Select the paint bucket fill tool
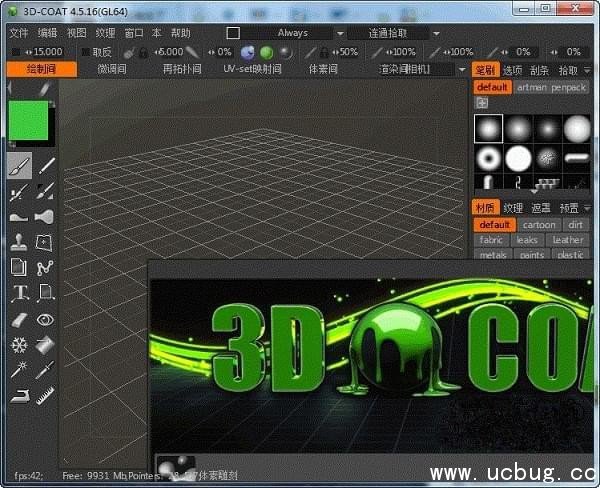Screen dimensions: 600x488 pyautogui.click(x=45, y=345)
